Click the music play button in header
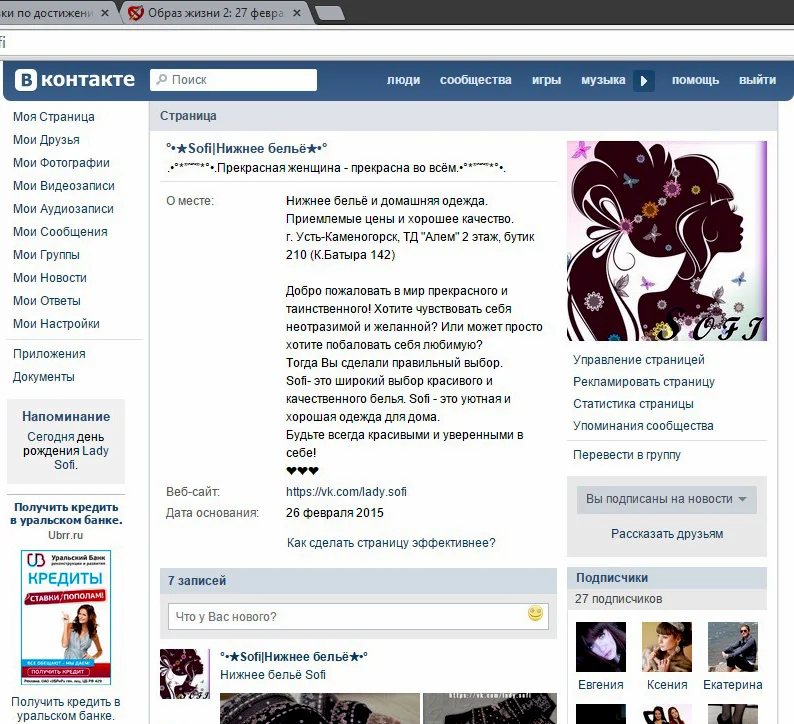The width and height of the screenshot is (794, 724). [x=644, y=81]
